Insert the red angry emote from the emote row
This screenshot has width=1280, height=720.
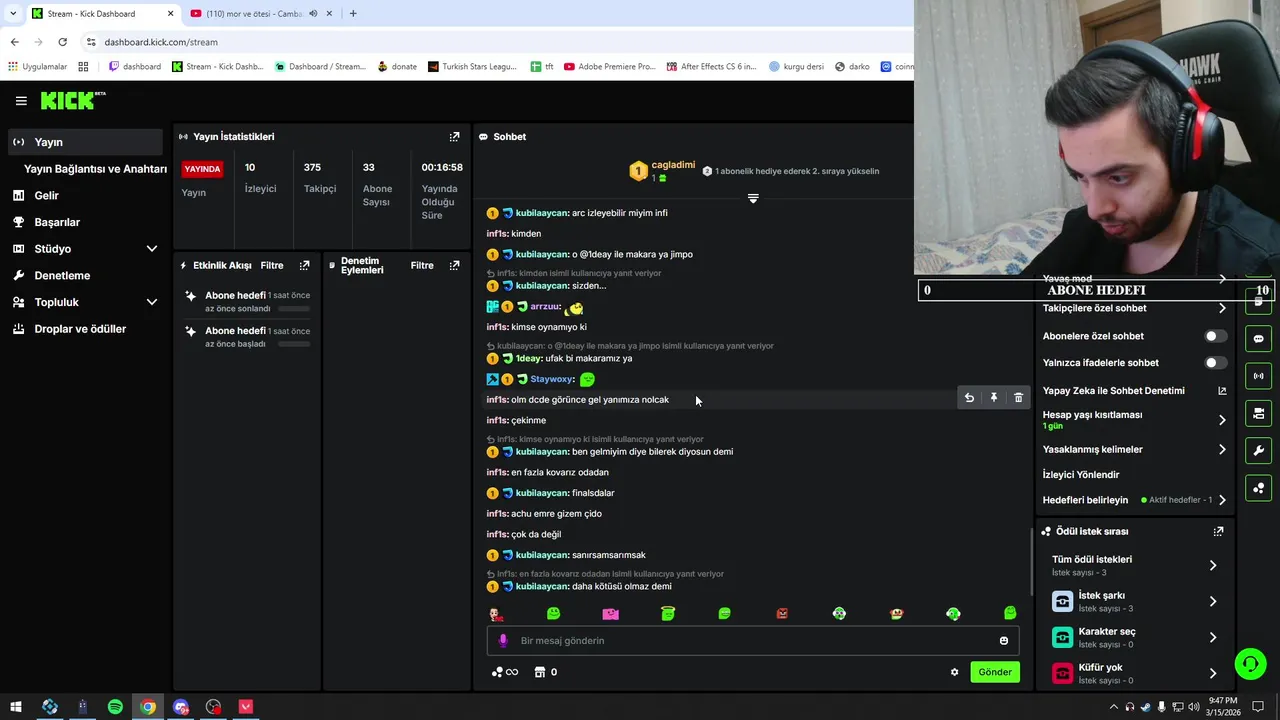coord(782,613)
